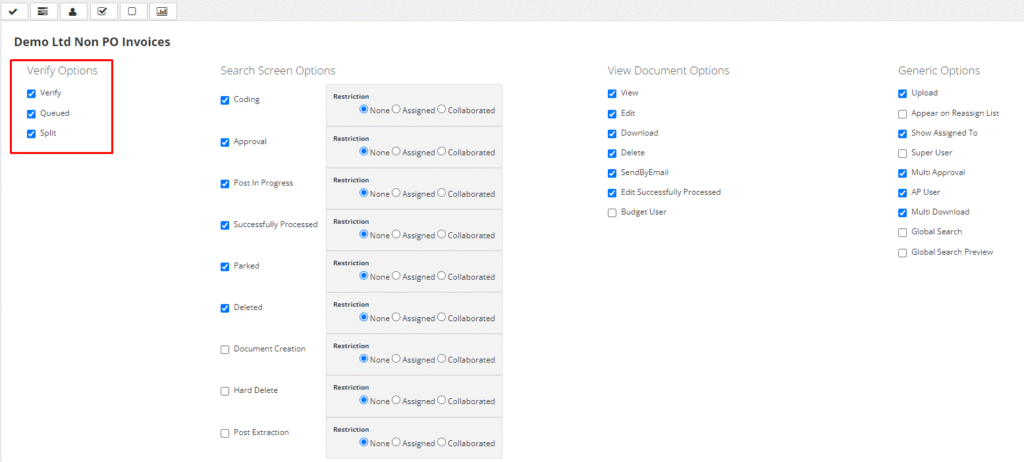Uncheck SendByEmail option
1024x462 pixels.
pos(612,172)
